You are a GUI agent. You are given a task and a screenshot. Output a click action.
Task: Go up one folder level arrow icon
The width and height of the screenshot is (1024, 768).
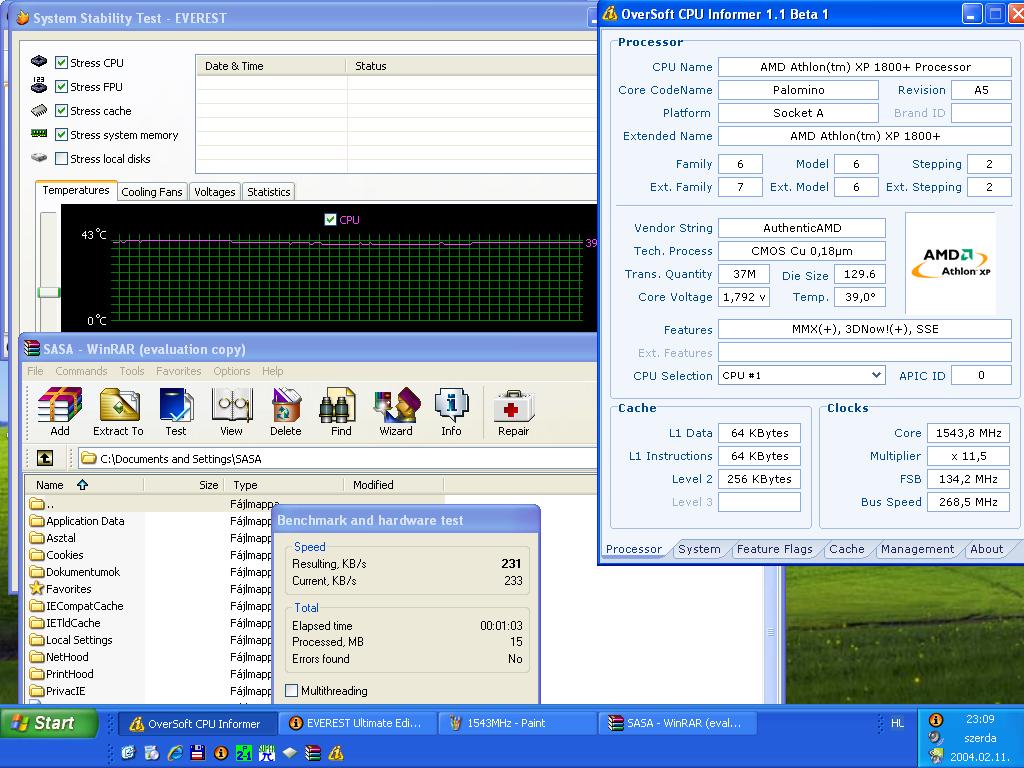point(45,458)
